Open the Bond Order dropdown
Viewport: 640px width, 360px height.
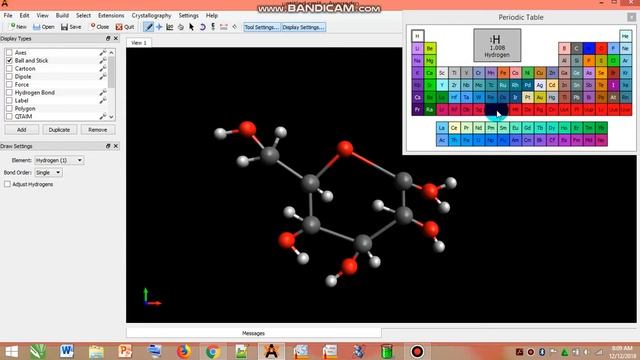click(48, 173)
